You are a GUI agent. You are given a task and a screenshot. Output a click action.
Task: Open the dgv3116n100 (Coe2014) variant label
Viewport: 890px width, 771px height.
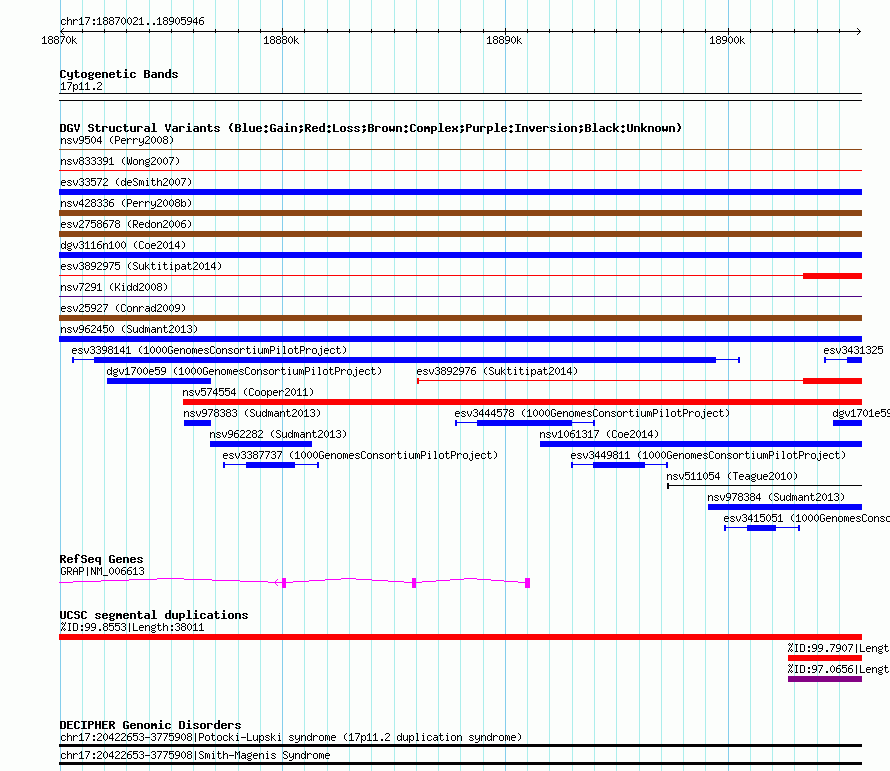click(123, 245)
